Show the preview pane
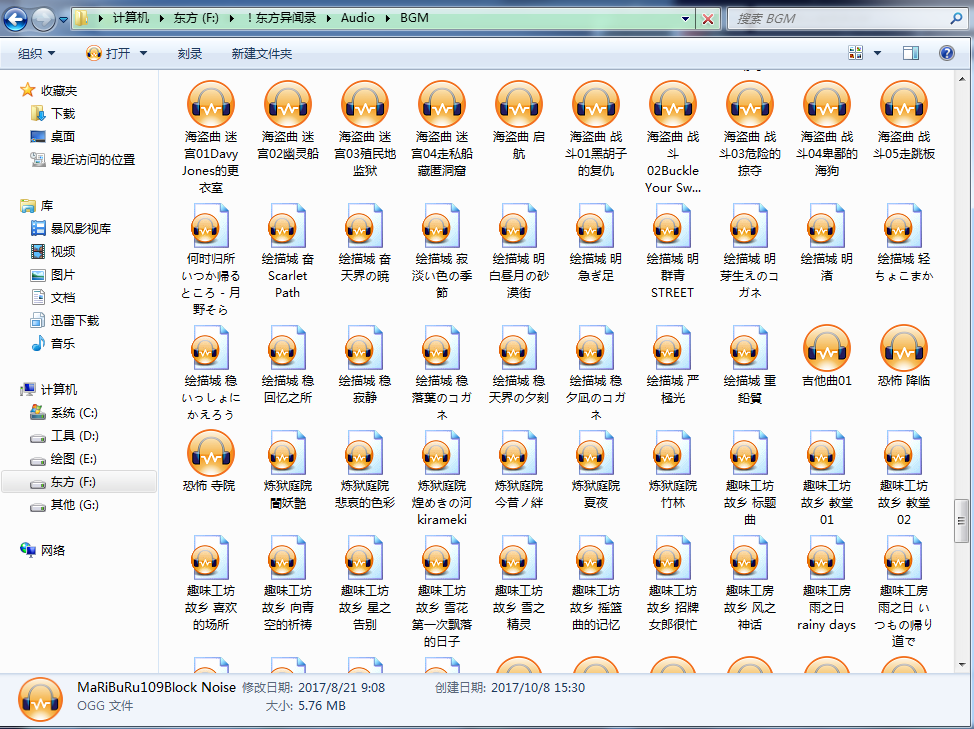The height and width of the screenshot is (729, 974). pos(911,53)
